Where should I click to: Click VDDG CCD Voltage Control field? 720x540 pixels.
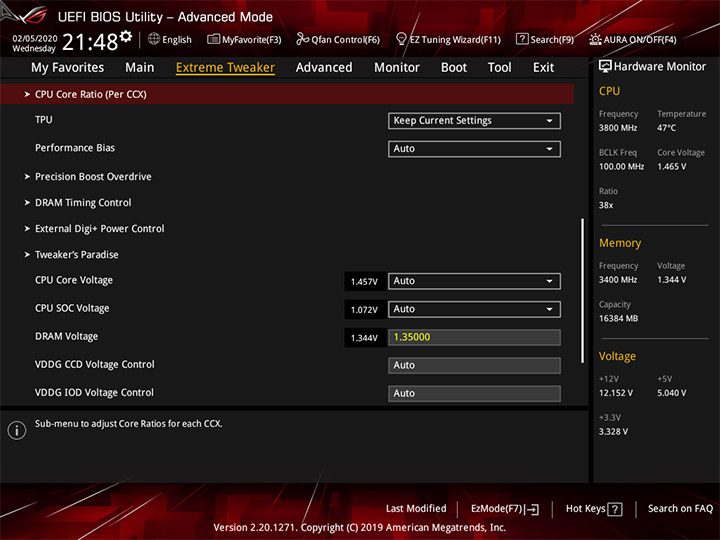(474, 366)
